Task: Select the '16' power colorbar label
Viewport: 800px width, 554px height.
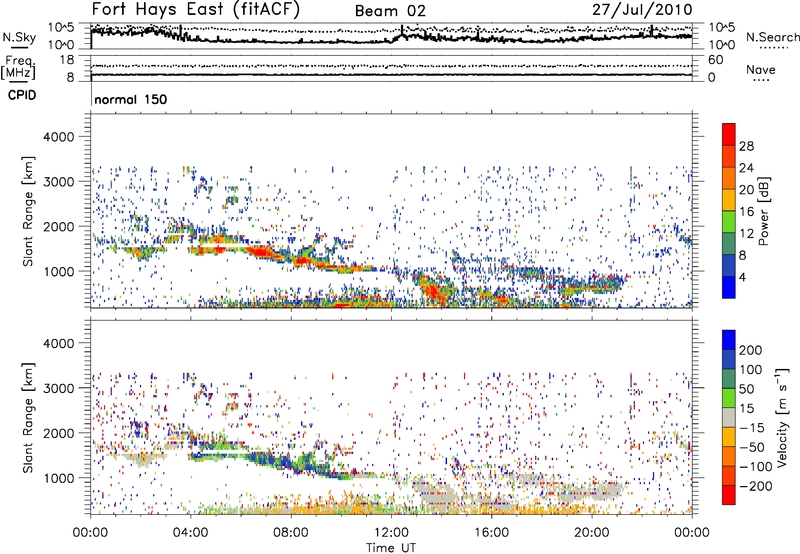Action: (x=746, y=212)
